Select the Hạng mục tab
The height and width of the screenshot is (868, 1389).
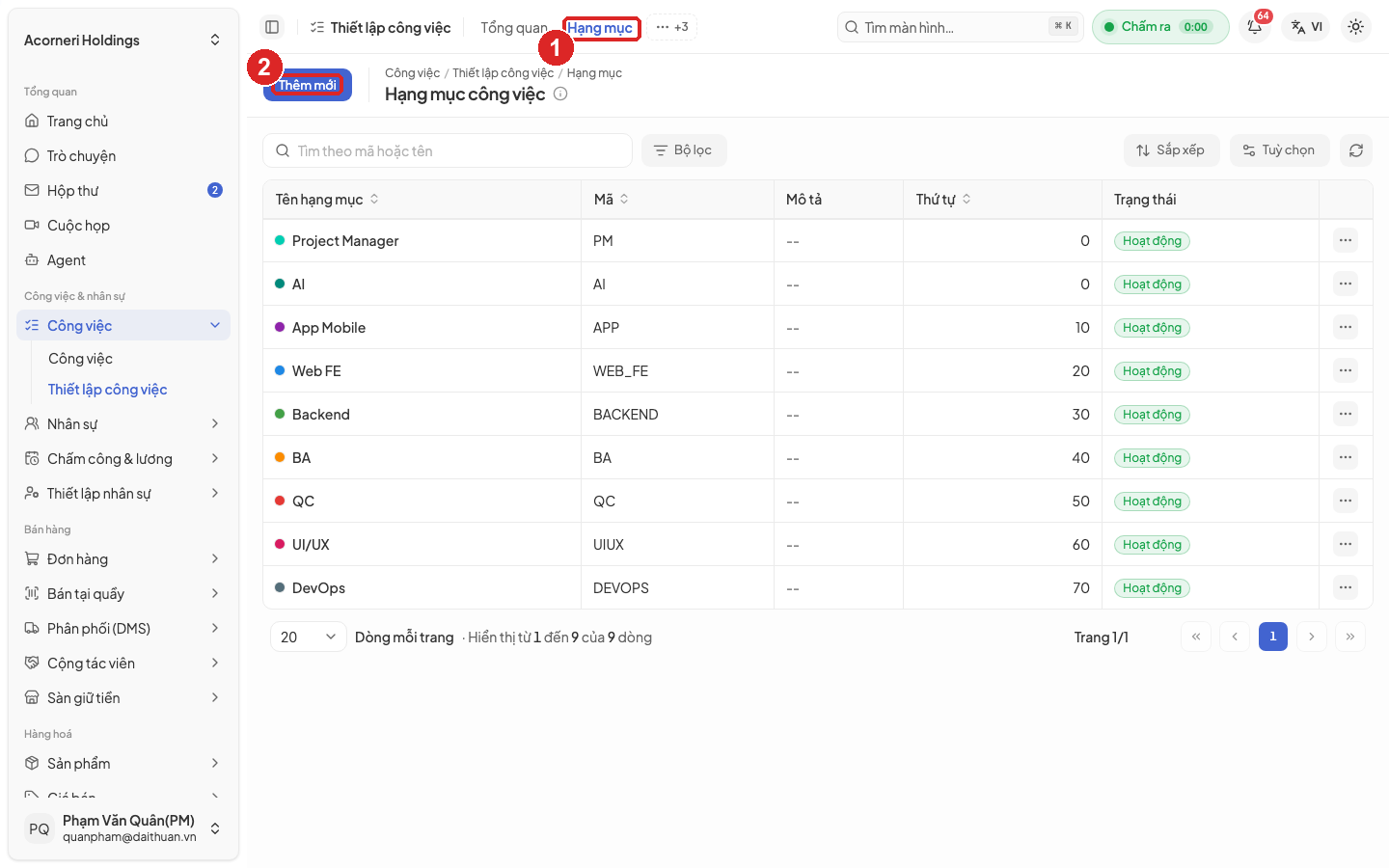(600, 28)
